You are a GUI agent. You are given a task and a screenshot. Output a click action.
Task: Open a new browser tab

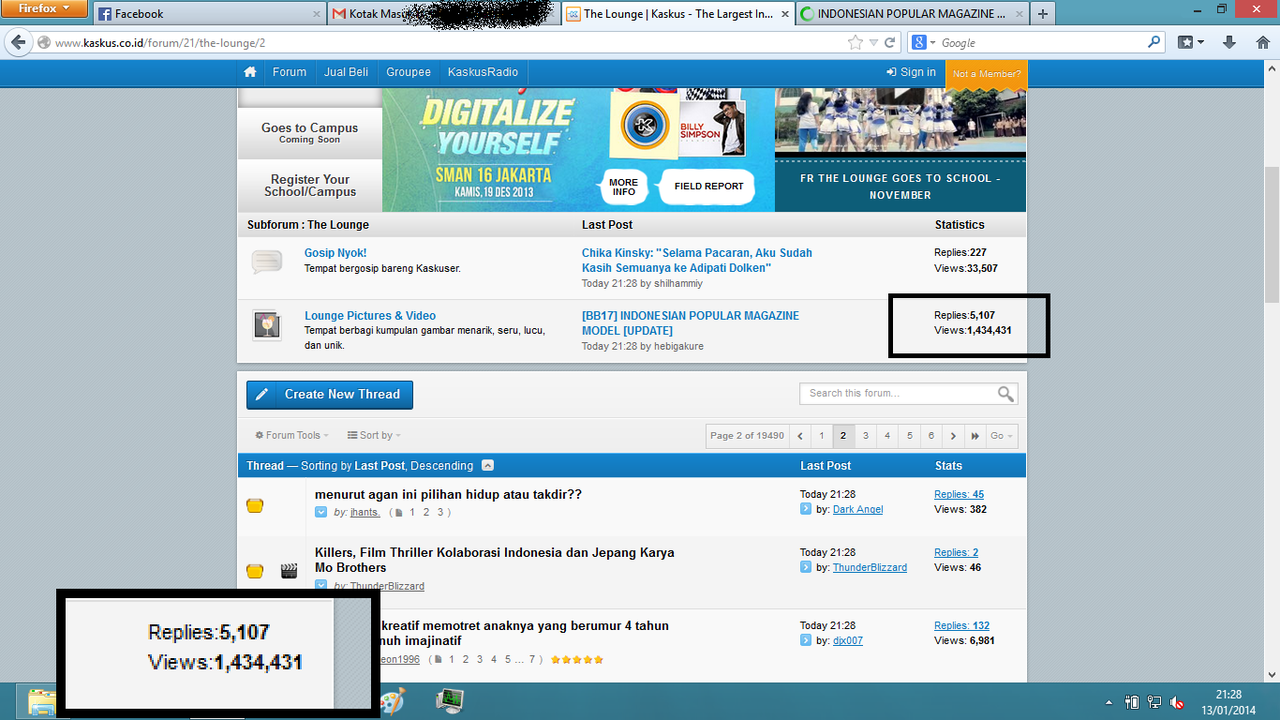(x=1043, y=14)
